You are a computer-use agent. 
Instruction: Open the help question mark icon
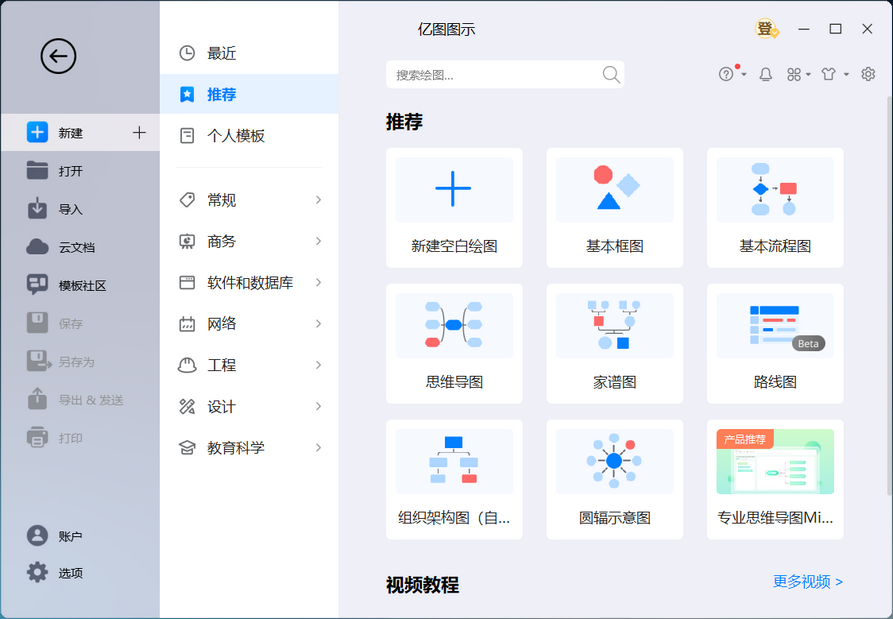(x=726, y=74)
